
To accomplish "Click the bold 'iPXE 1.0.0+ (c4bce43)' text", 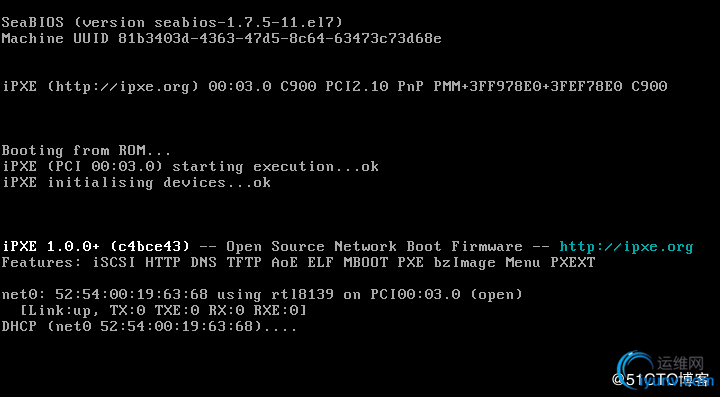I will click(x=96, y=247).
